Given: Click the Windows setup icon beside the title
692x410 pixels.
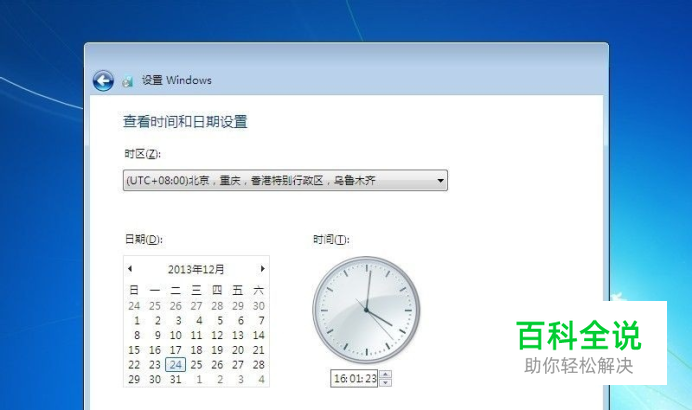Looking at the screenshot, I should coord(128,81).
